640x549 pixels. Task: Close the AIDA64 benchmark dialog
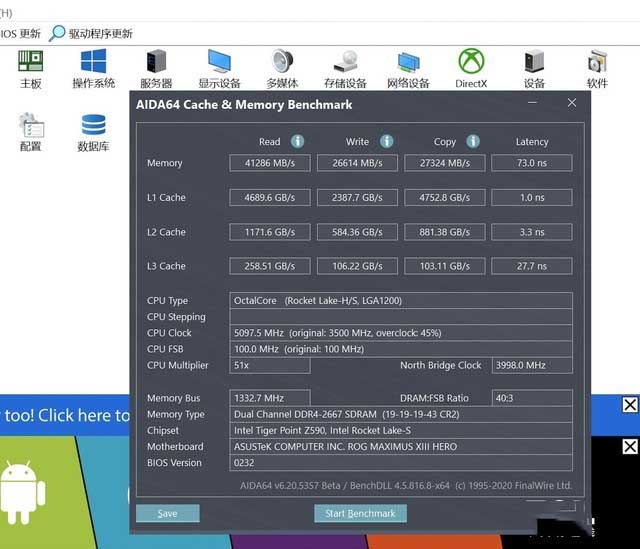[x=572, y=102]
